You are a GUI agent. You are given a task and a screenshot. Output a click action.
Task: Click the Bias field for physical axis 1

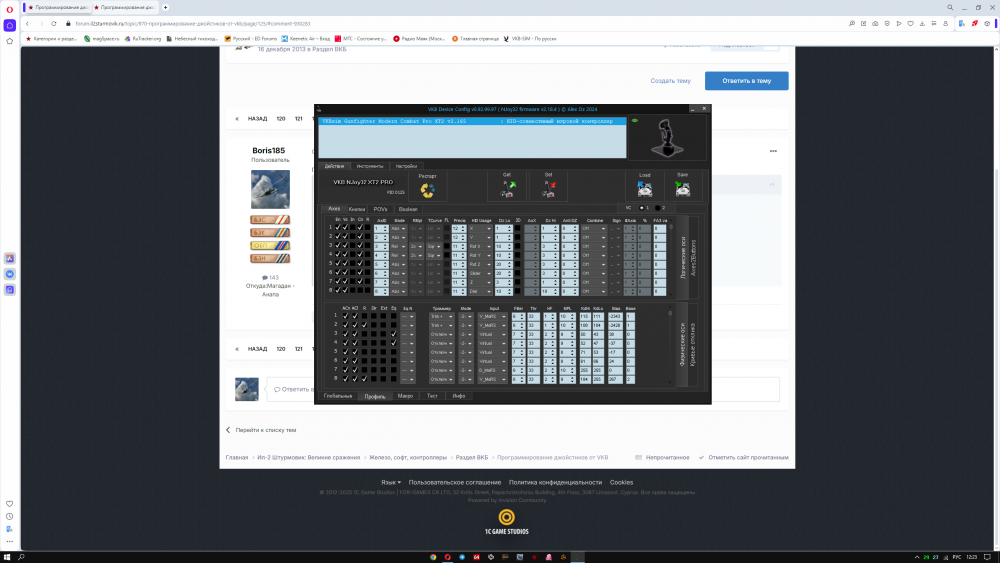click(615, 316)
